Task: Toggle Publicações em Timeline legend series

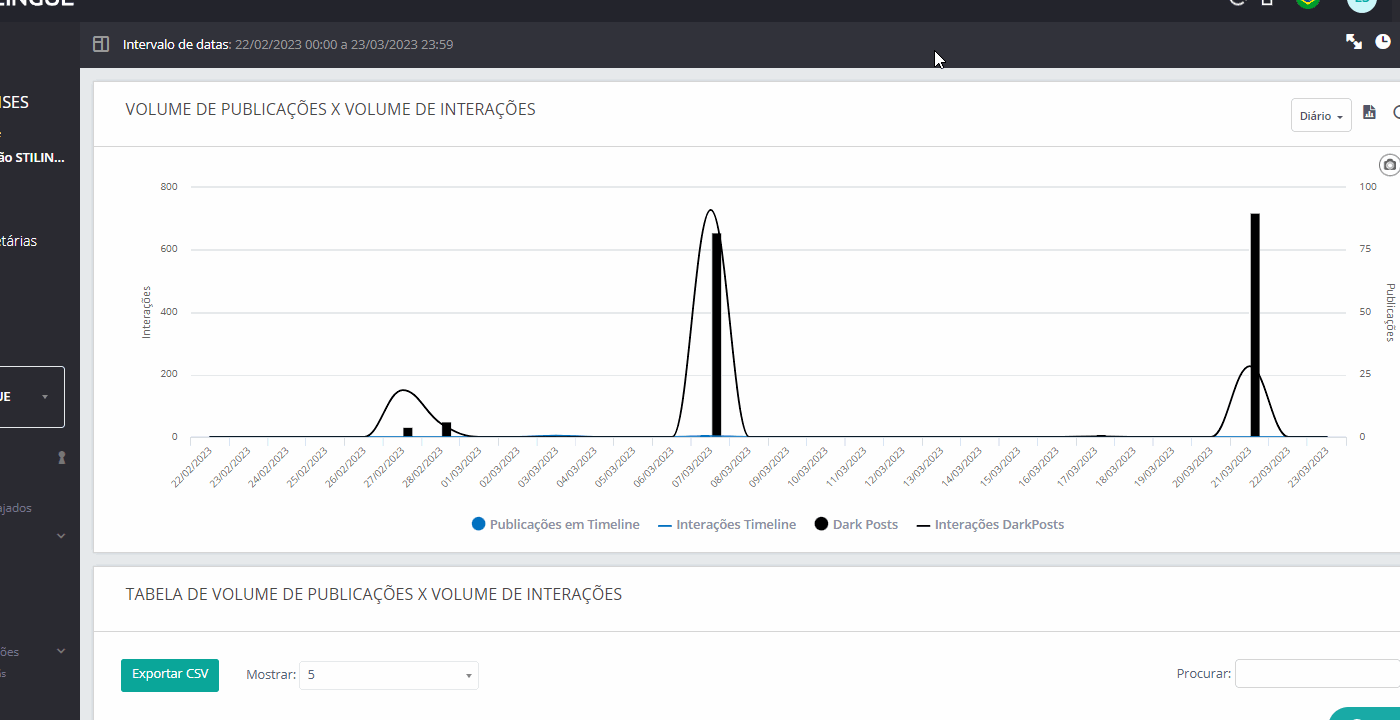Action: point(555,524)
